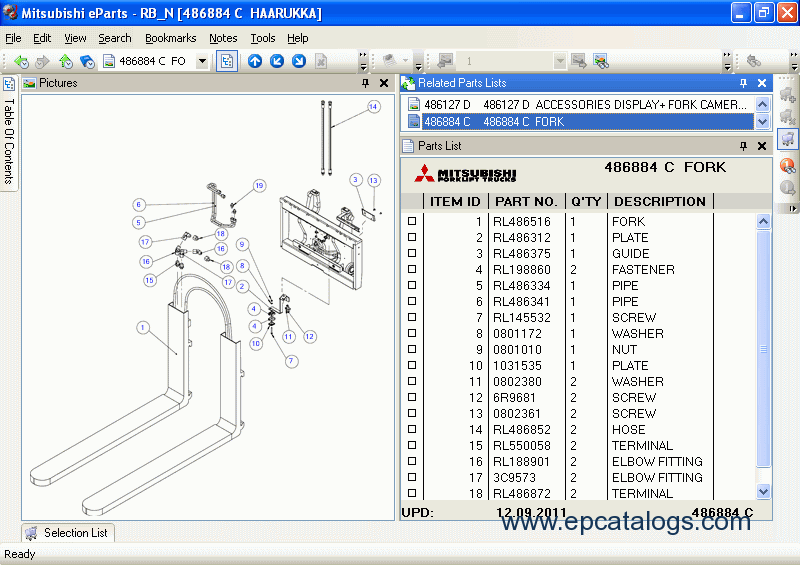
Task: Check the box for item 3 GUIDE
Action: pyautogui.click(x=412, y=253)
